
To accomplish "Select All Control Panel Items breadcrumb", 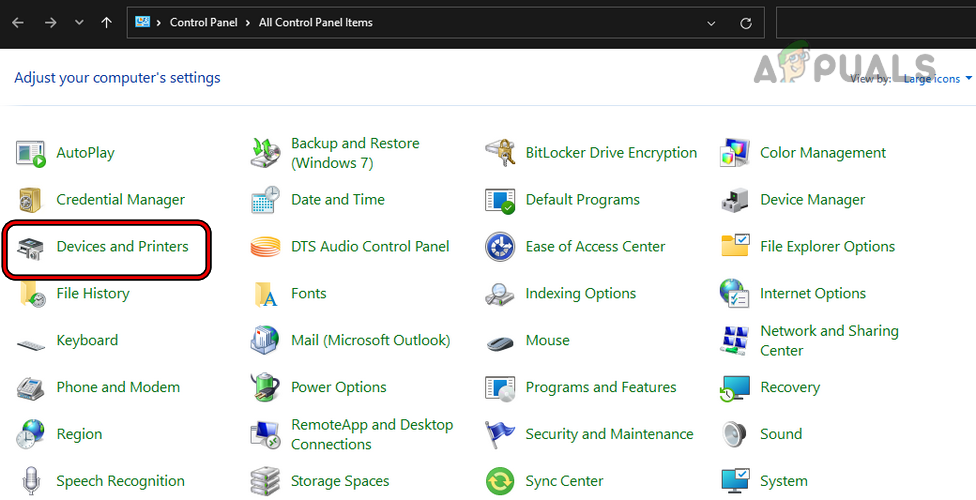I will coord(315,23).
